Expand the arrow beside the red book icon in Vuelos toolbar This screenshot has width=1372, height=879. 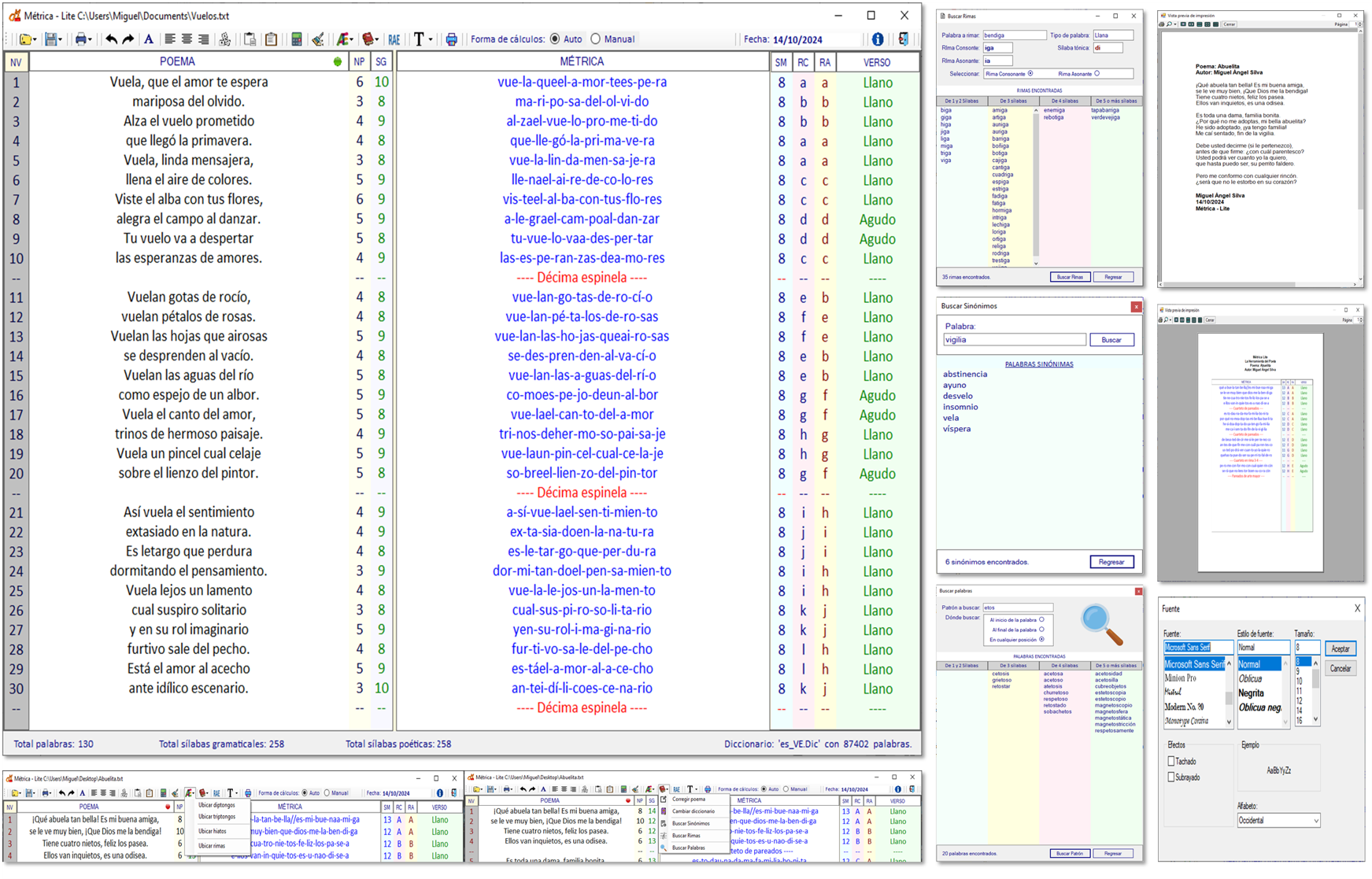pos(376,40)
